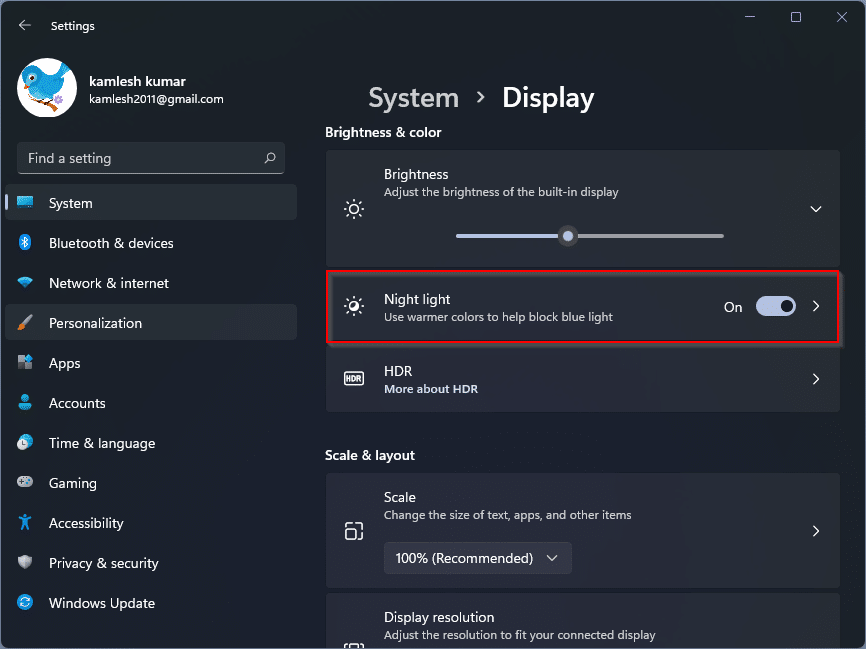The width and height of the screenshot is (866, 649).
Task: Click the Personalization paintbrush icon
Action: (25, 323)
